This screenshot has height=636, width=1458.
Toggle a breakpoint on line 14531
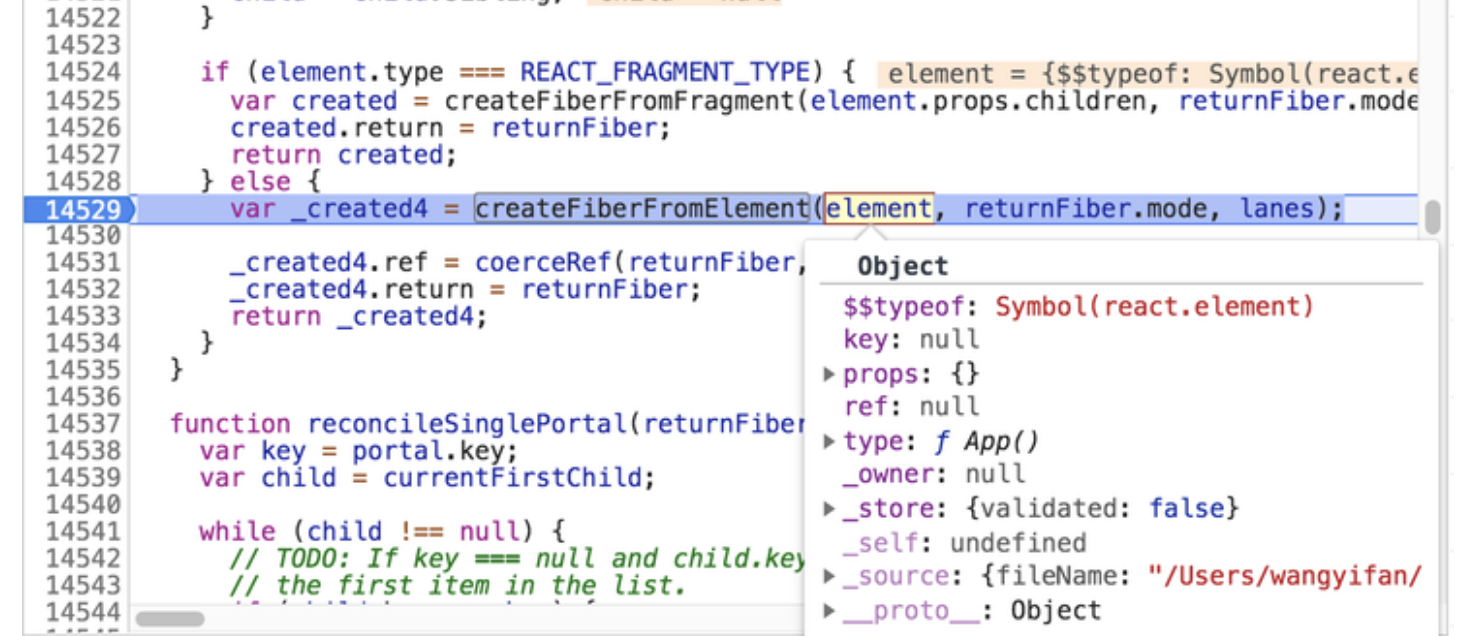pyautogui.click(x=83, y=263)
